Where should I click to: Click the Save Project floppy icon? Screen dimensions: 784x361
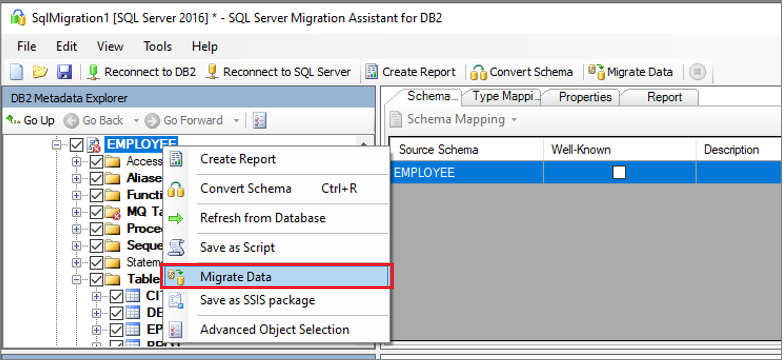click(64, 72)
